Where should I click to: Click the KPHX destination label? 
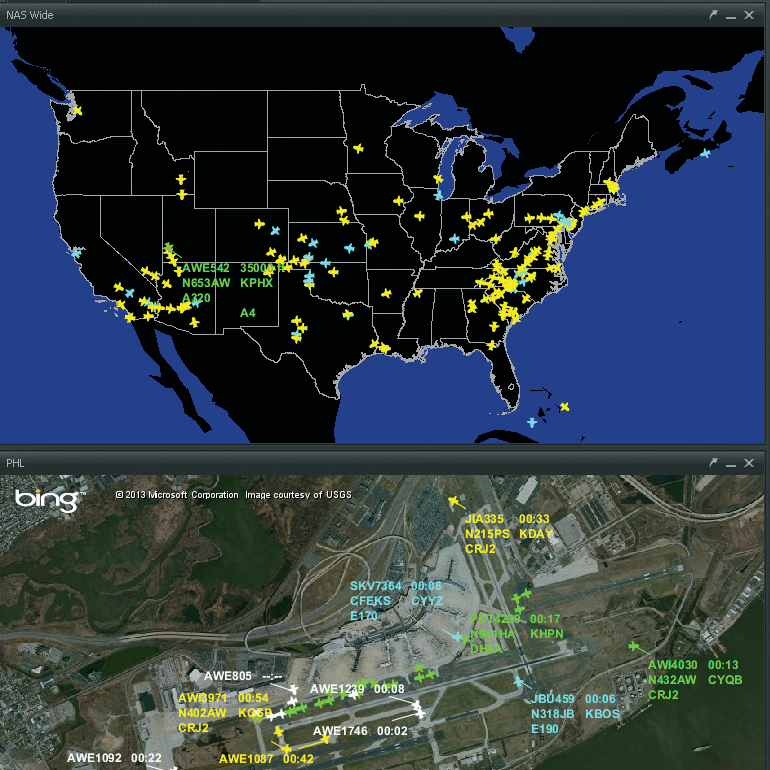click(256, 283)
